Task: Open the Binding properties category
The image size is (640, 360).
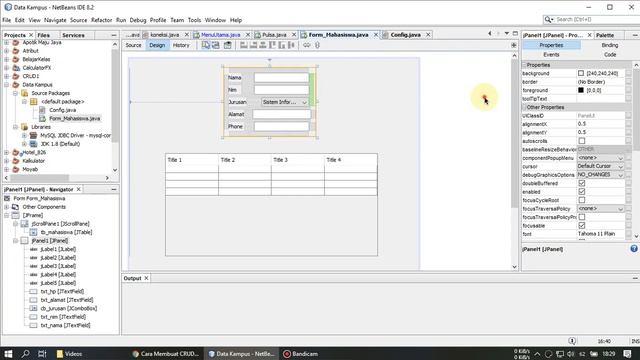Action: tap(609, 45)
